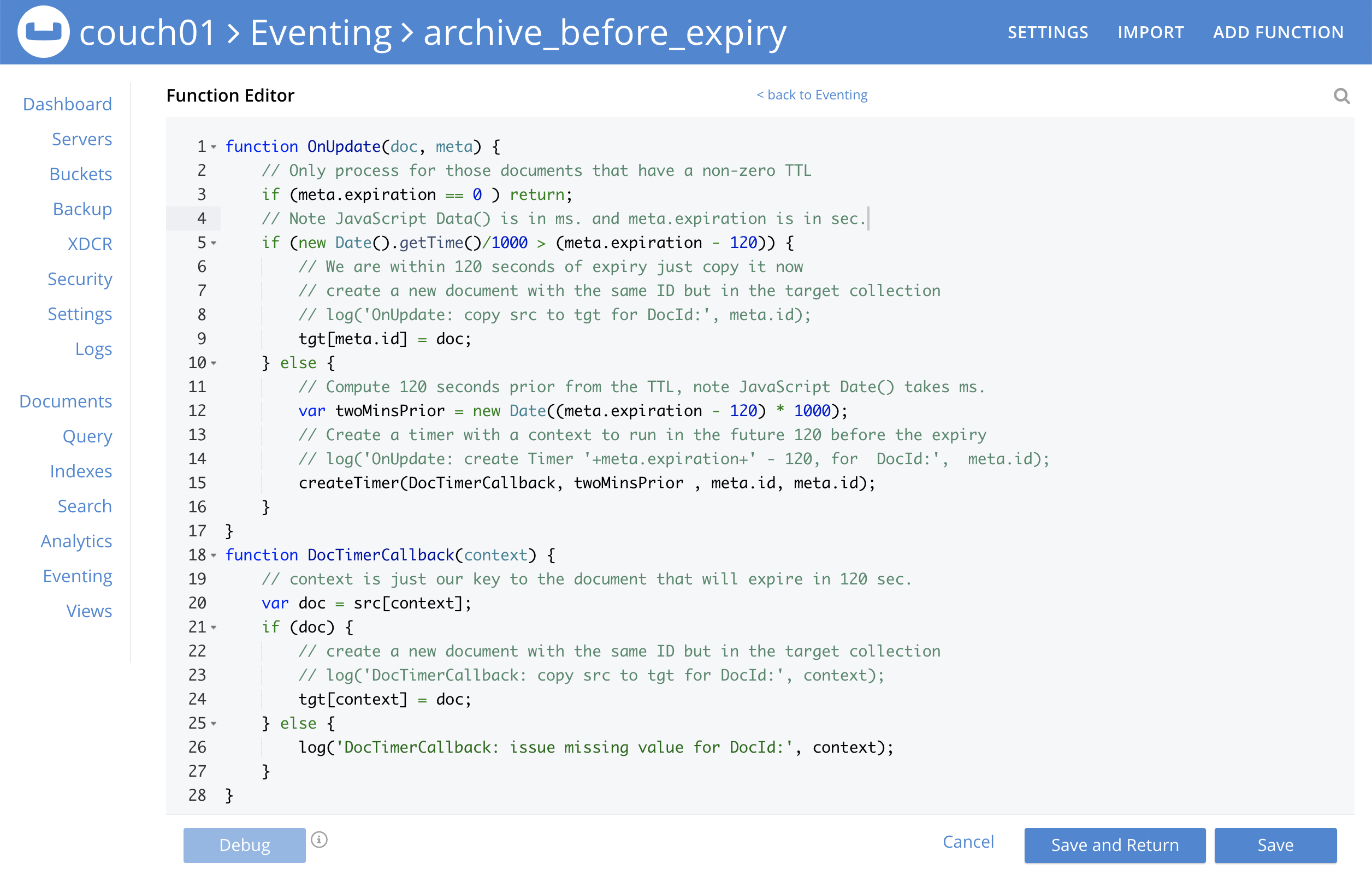Collapse the else block on line 10

[214, 363]
